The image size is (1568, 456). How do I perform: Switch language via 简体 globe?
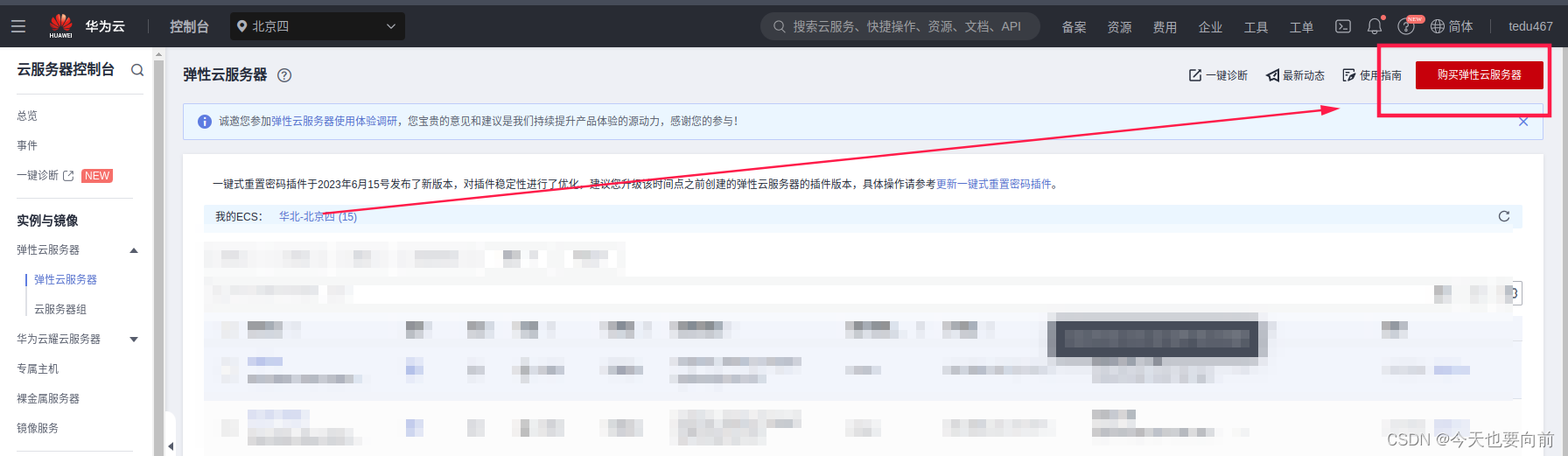point(1452,26)
